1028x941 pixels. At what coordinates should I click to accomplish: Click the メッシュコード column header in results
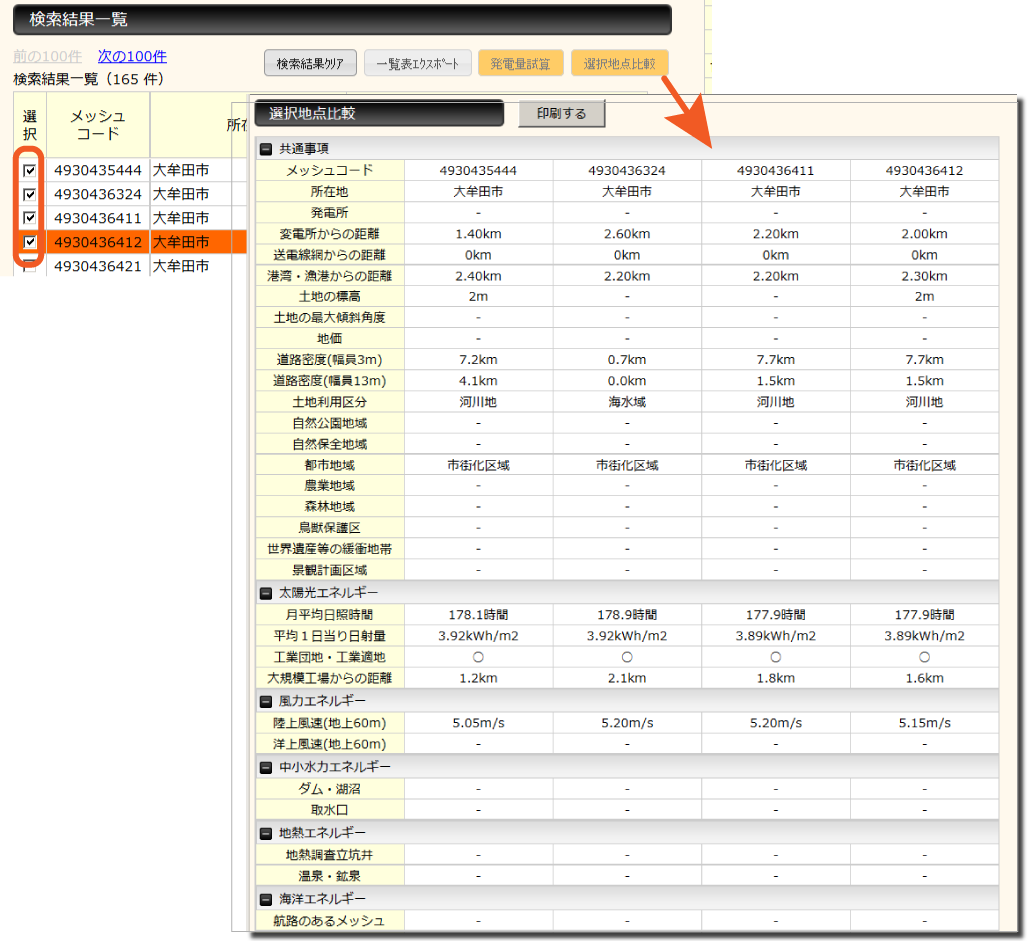98,125
